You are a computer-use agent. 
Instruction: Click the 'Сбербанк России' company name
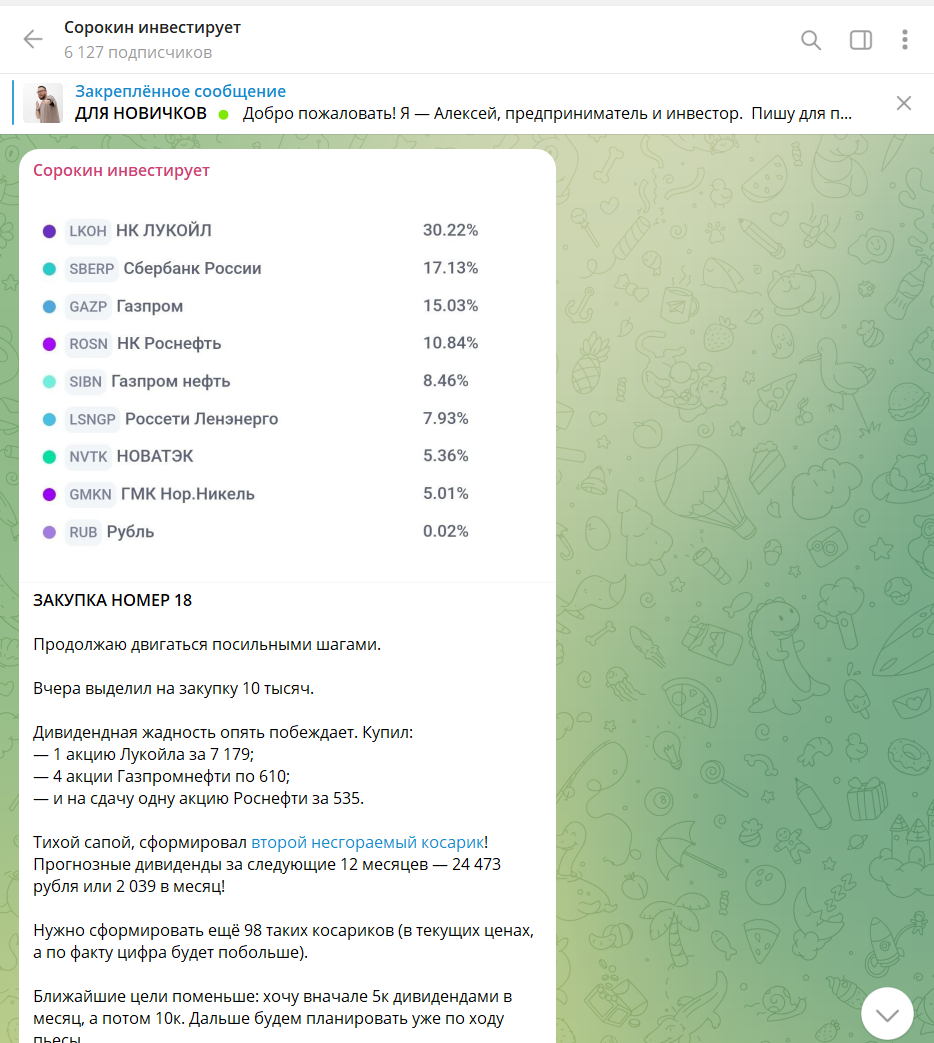coord(192,268)
